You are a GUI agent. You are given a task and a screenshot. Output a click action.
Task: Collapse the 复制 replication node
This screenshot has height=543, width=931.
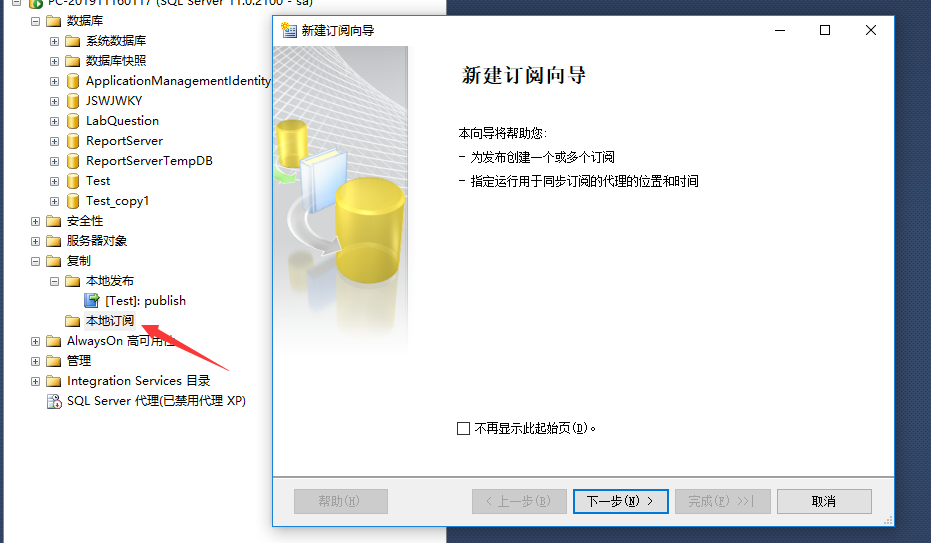point(36,261)
